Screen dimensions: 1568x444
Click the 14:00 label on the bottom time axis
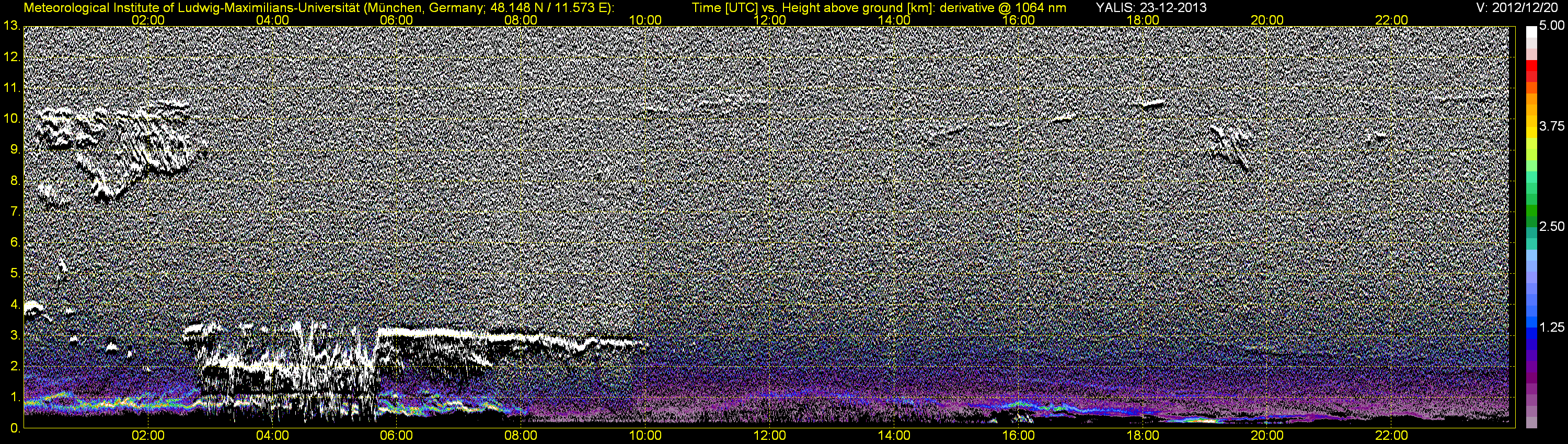894,436
